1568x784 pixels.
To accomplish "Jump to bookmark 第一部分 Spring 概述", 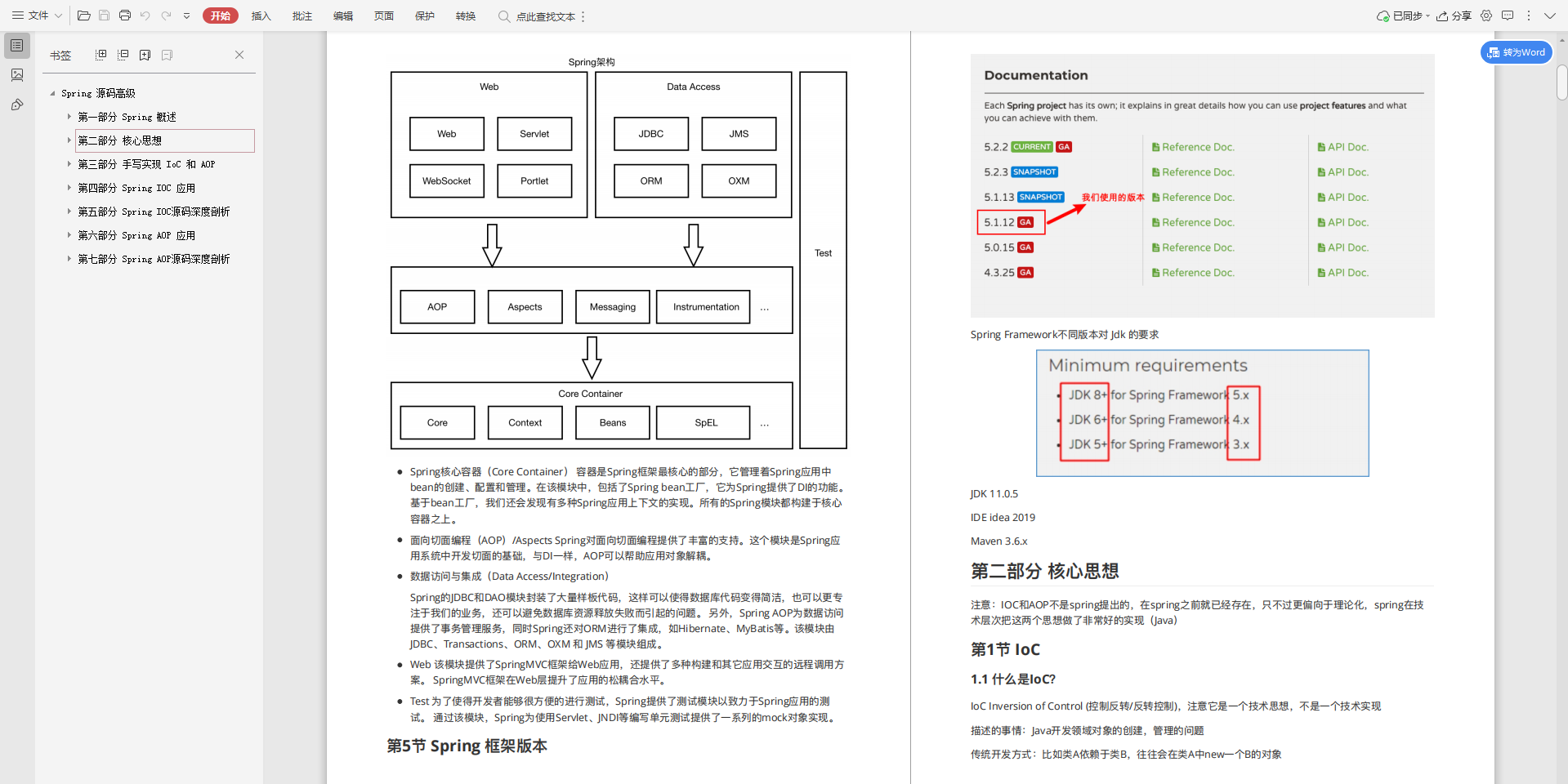I will (x=127, y=117).
